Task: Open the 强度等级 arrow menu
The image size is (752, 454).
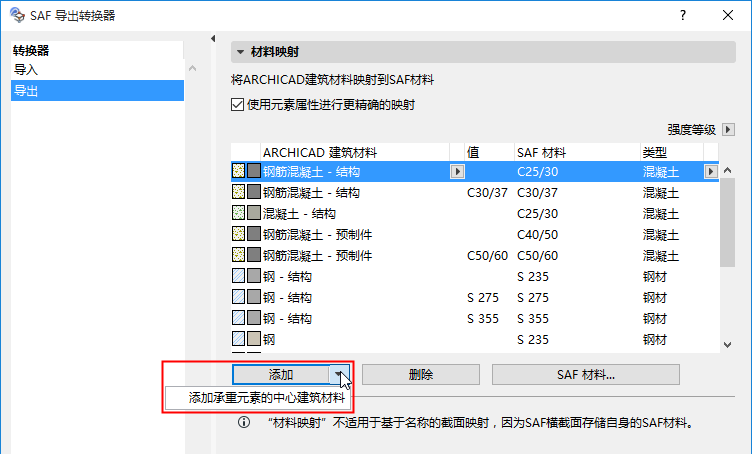Action: (x=728, y=129)
